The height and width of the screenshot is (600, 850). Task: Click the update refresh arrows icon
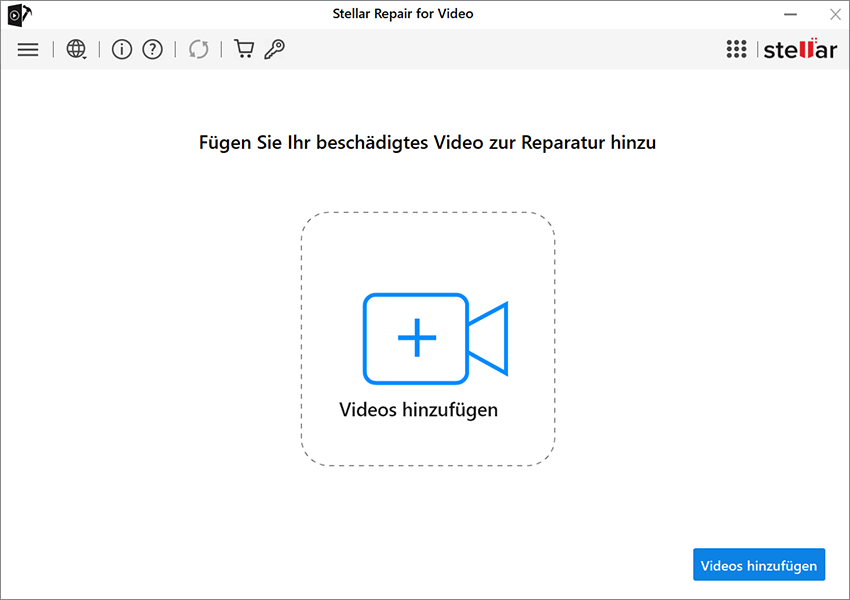pos(198,49)
